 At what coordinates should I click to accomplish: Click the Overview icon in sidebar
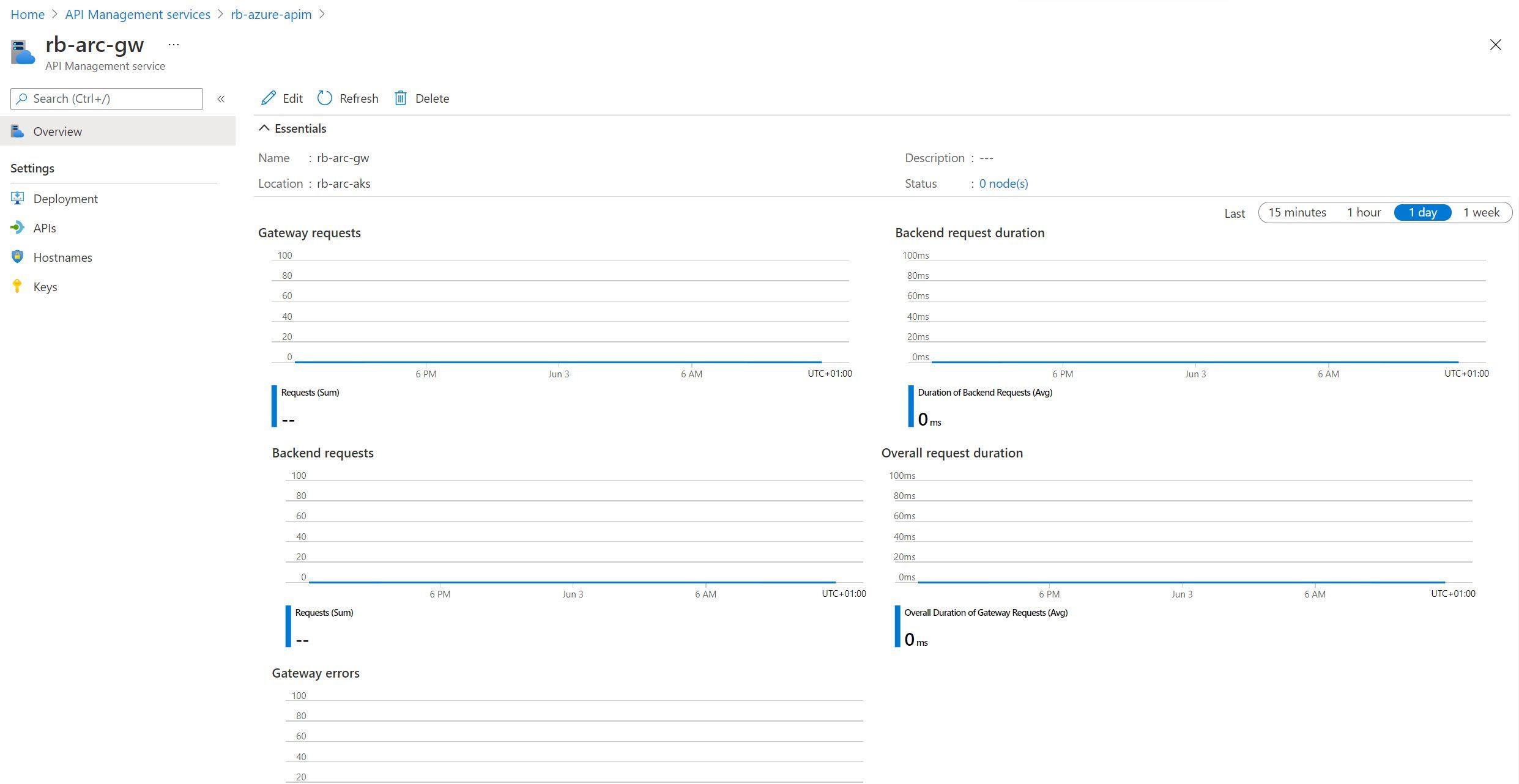(x=18, y=131)
